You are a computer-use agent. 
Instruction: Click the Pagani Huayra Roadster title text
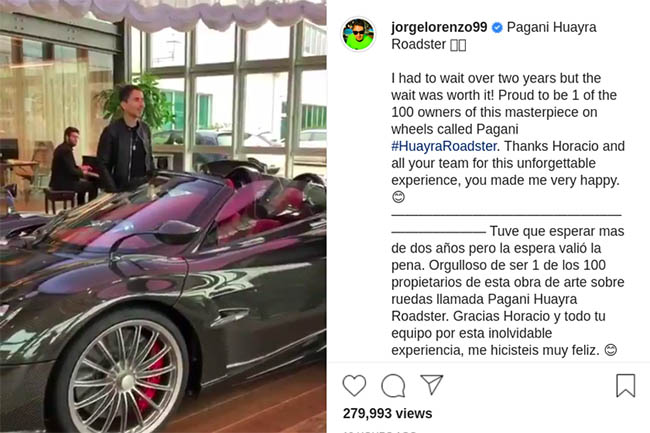click(494, 36)
